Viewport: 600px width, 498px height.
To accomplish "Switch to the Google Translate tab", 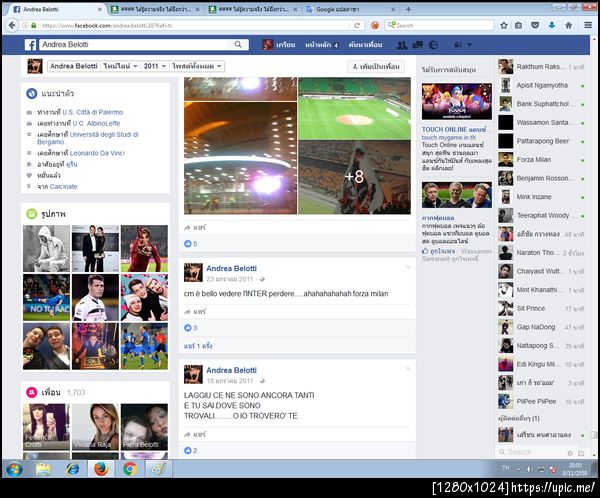I will (351, 9).
